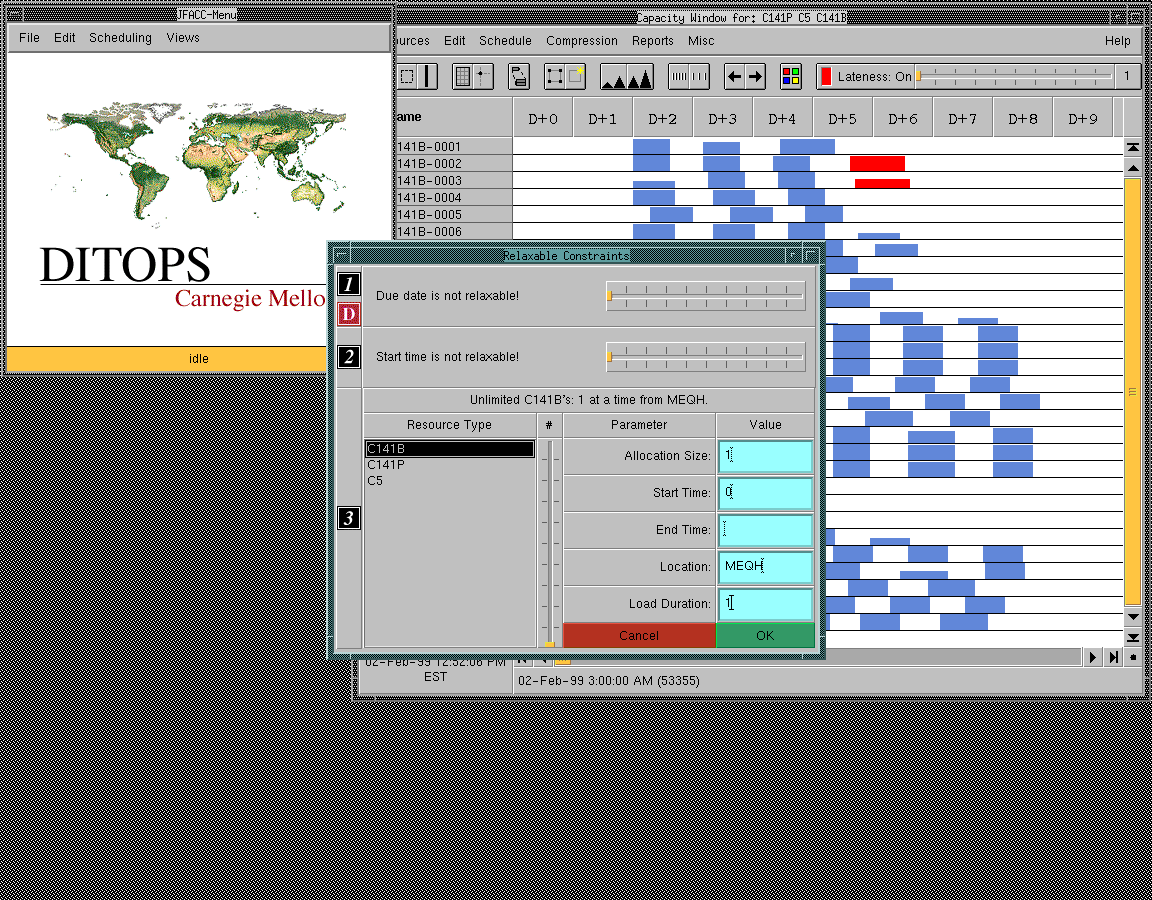Image resolution: width=1152 pixels, height=900 pixels.
Task: Open the Compression menu
Action: pyautogui.click(x=581, y=41)
